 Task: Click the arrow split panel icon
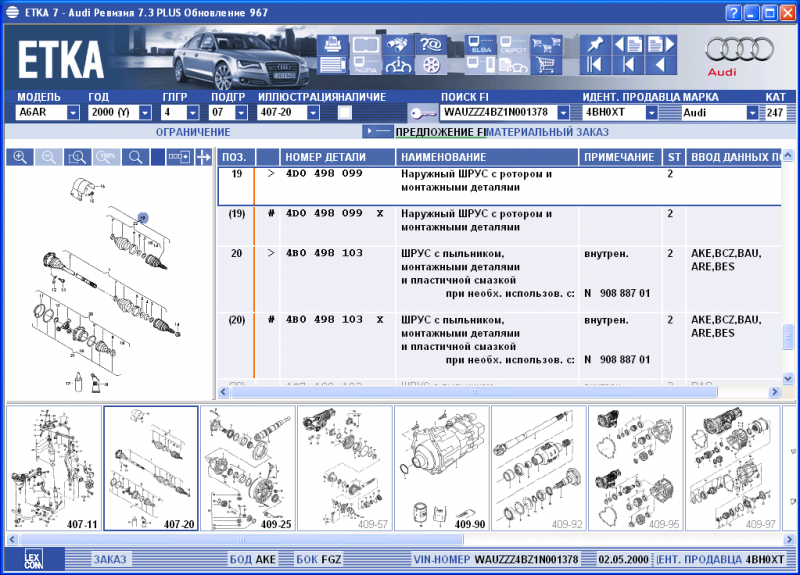pyautogui.click(x=204, y=157)
